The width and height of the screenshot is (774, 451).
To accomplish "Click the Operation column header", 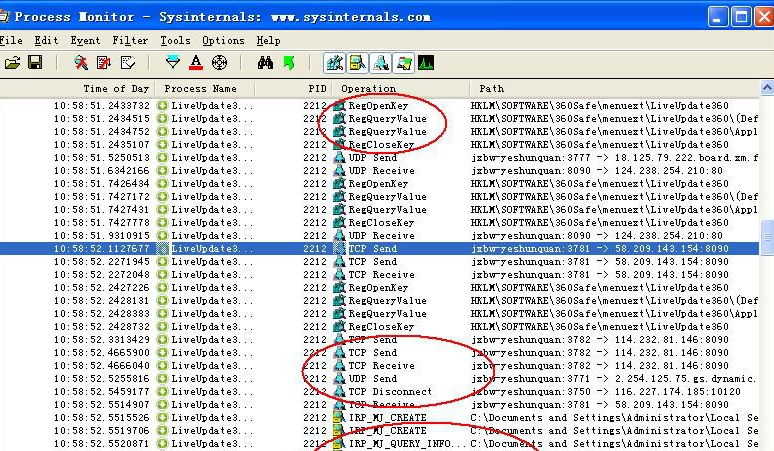I will point(400,89).
